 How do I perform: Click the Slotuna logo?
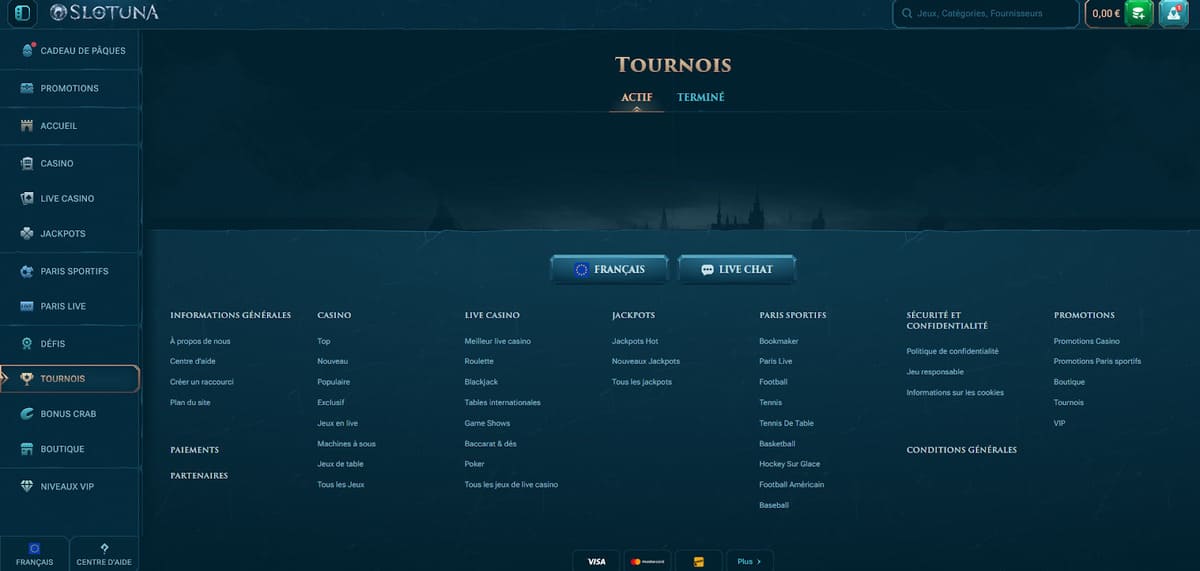(104, 13)
